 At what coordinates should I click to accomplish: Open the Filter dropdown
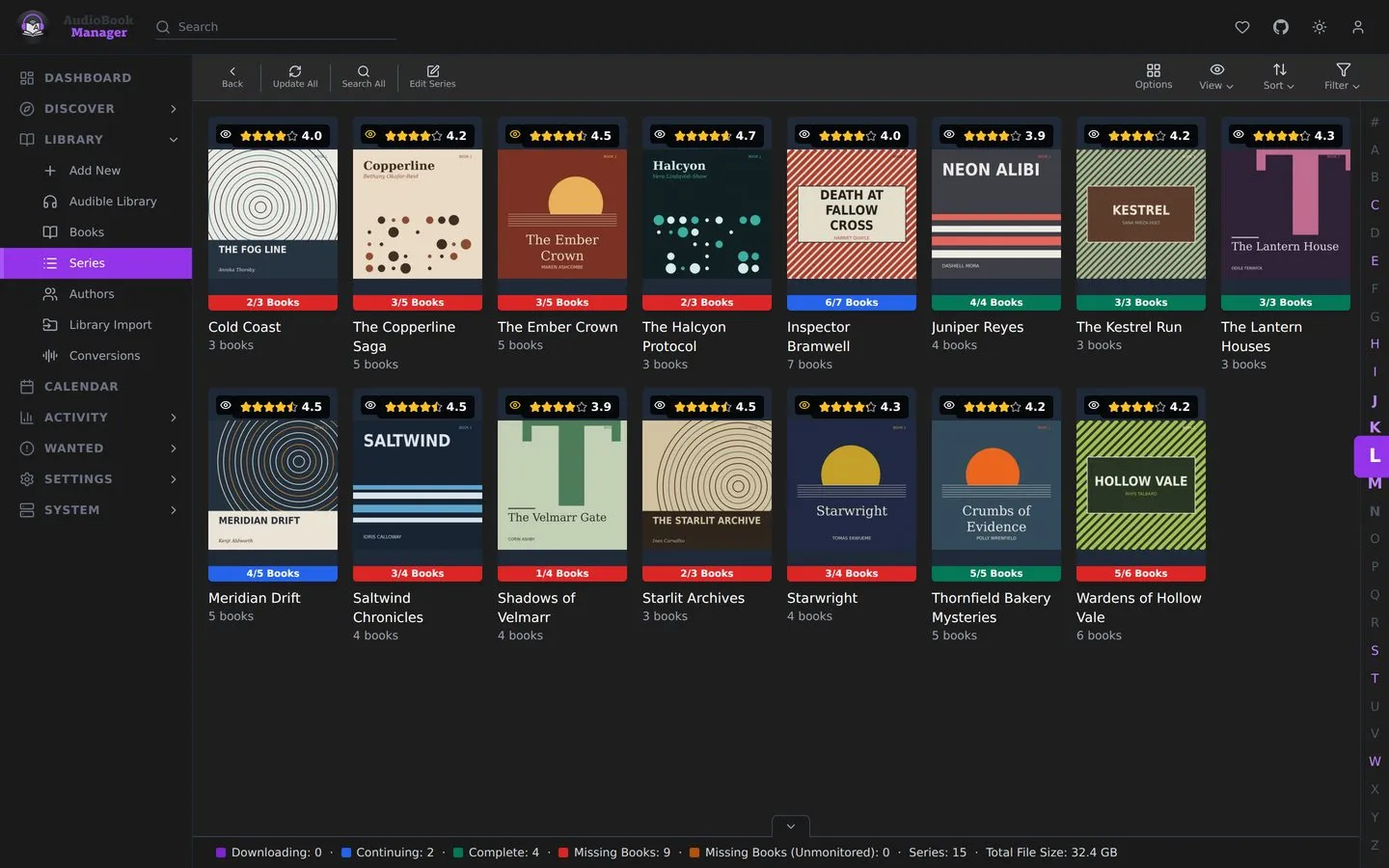coord(1343,76)
